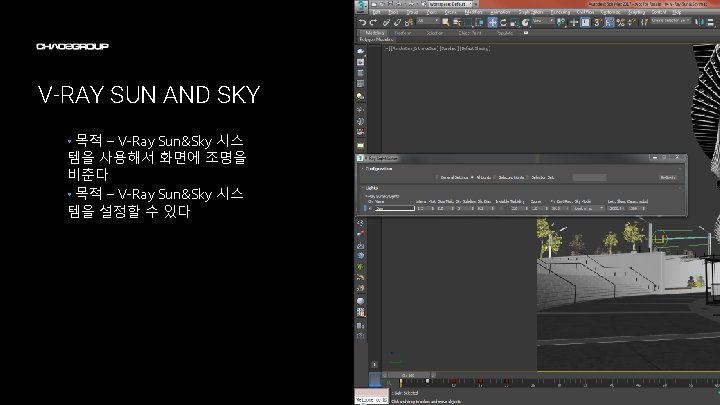
Task: Click the Refresh button in Light Lister
Action: [667, 177]
